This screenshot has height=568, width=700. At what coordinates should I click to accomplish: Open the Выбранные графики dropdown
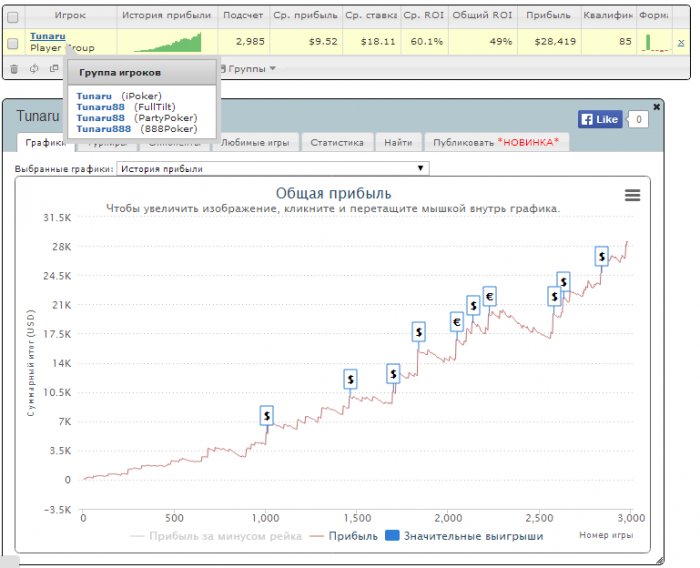(x=272, y=169)
